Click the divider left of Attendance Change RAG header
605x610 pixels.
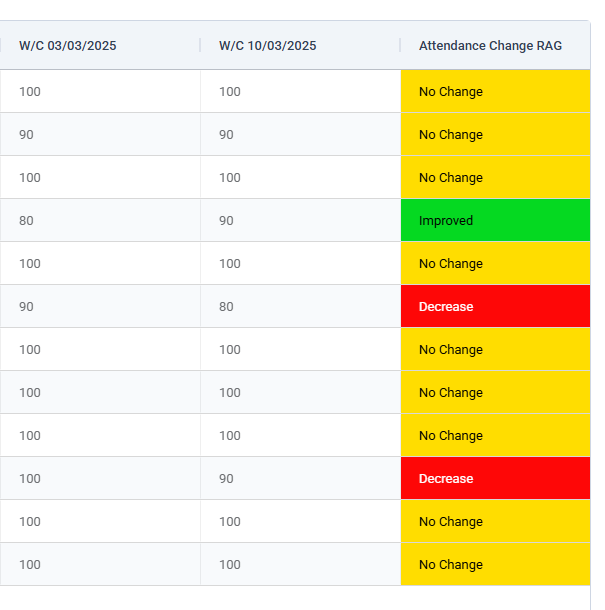(x=400, y=45)
